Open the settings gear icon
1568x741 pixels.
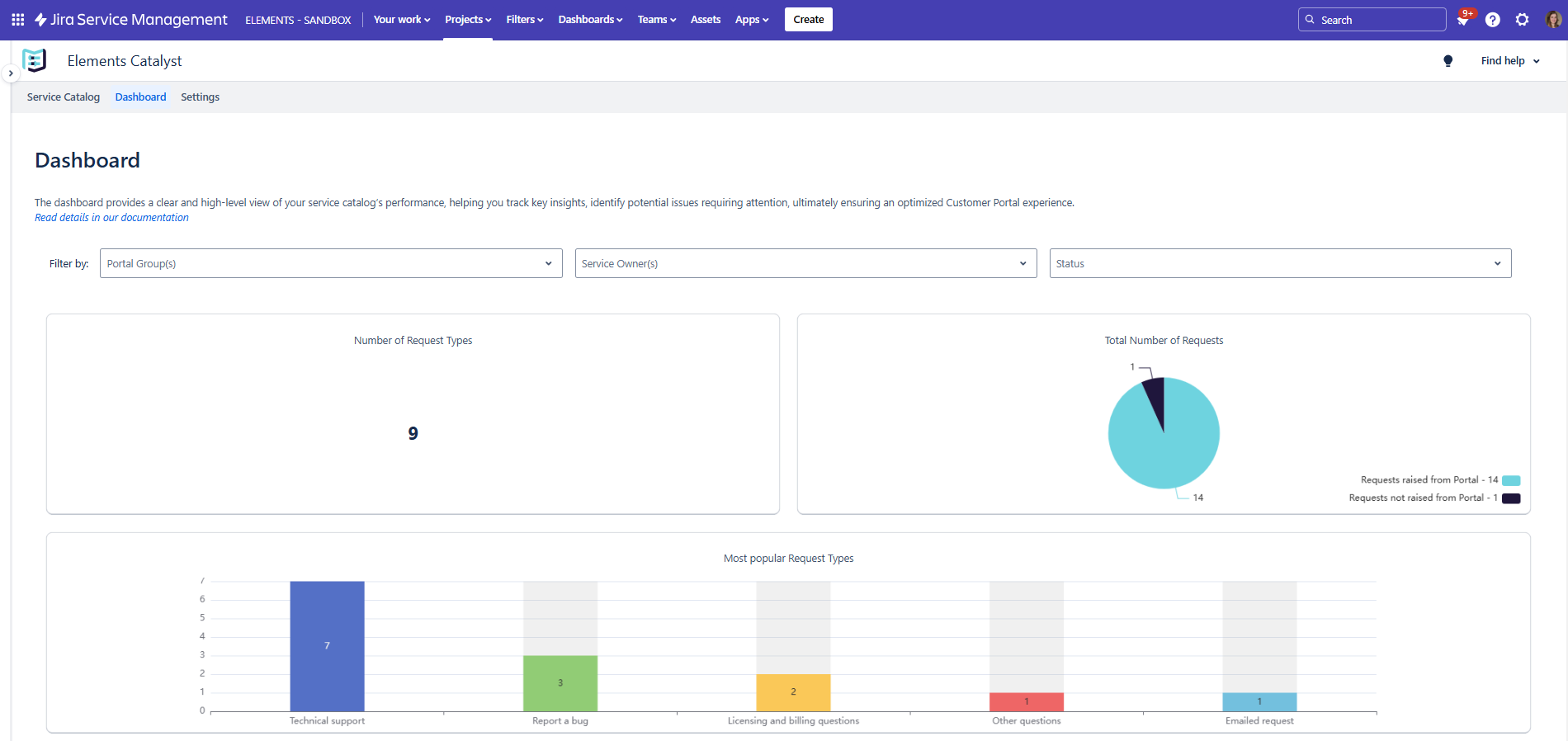[x=1522, y=20]
